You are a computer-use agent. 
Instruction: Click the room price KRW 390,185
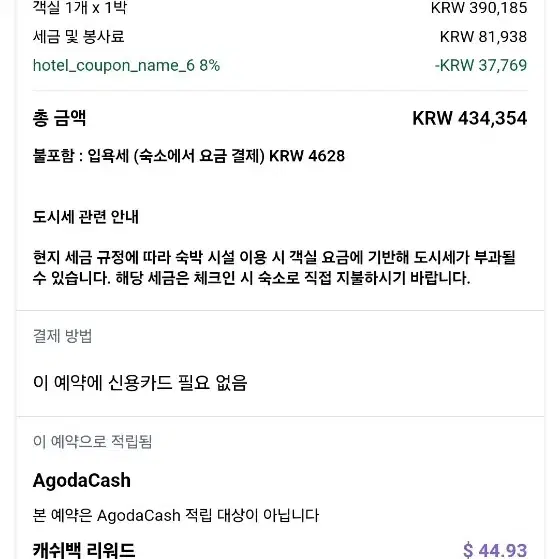click(479, 8)
